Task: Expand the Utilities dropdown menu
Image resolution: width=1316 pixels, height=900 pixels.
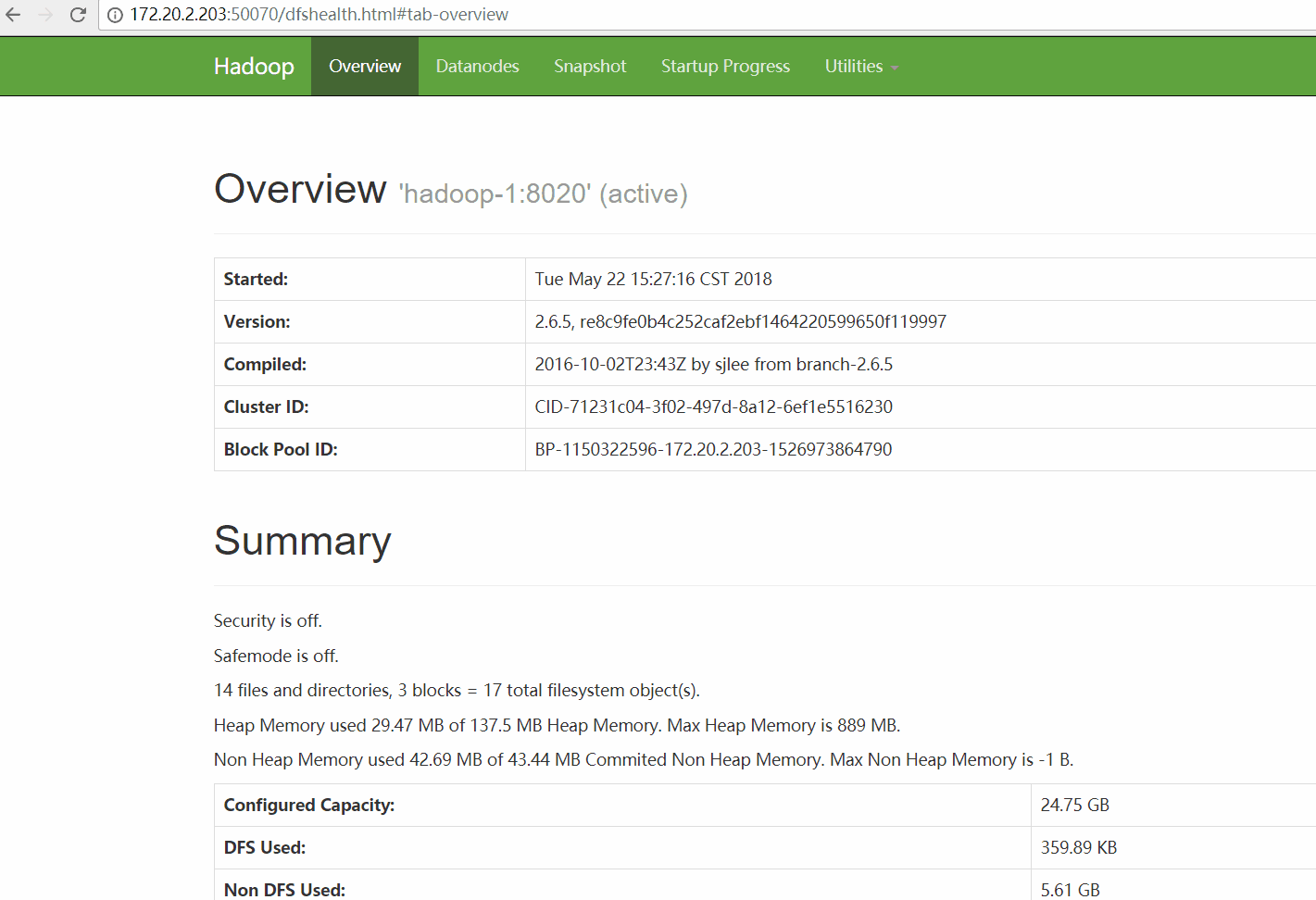Action: 861,67
